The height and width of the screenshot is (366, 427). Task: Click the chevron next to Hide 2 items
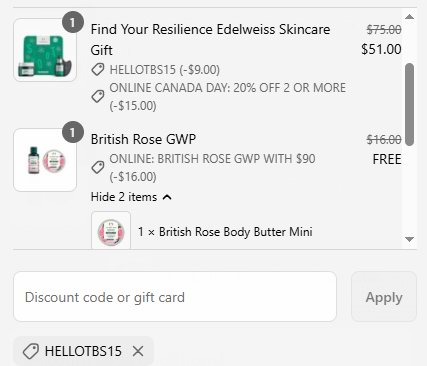[x=167, y=197]
